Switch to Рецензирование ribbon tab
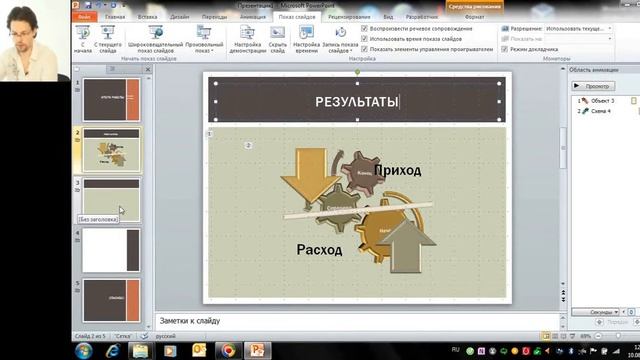The width and height of the screenshot is (640, 360). 349,17
